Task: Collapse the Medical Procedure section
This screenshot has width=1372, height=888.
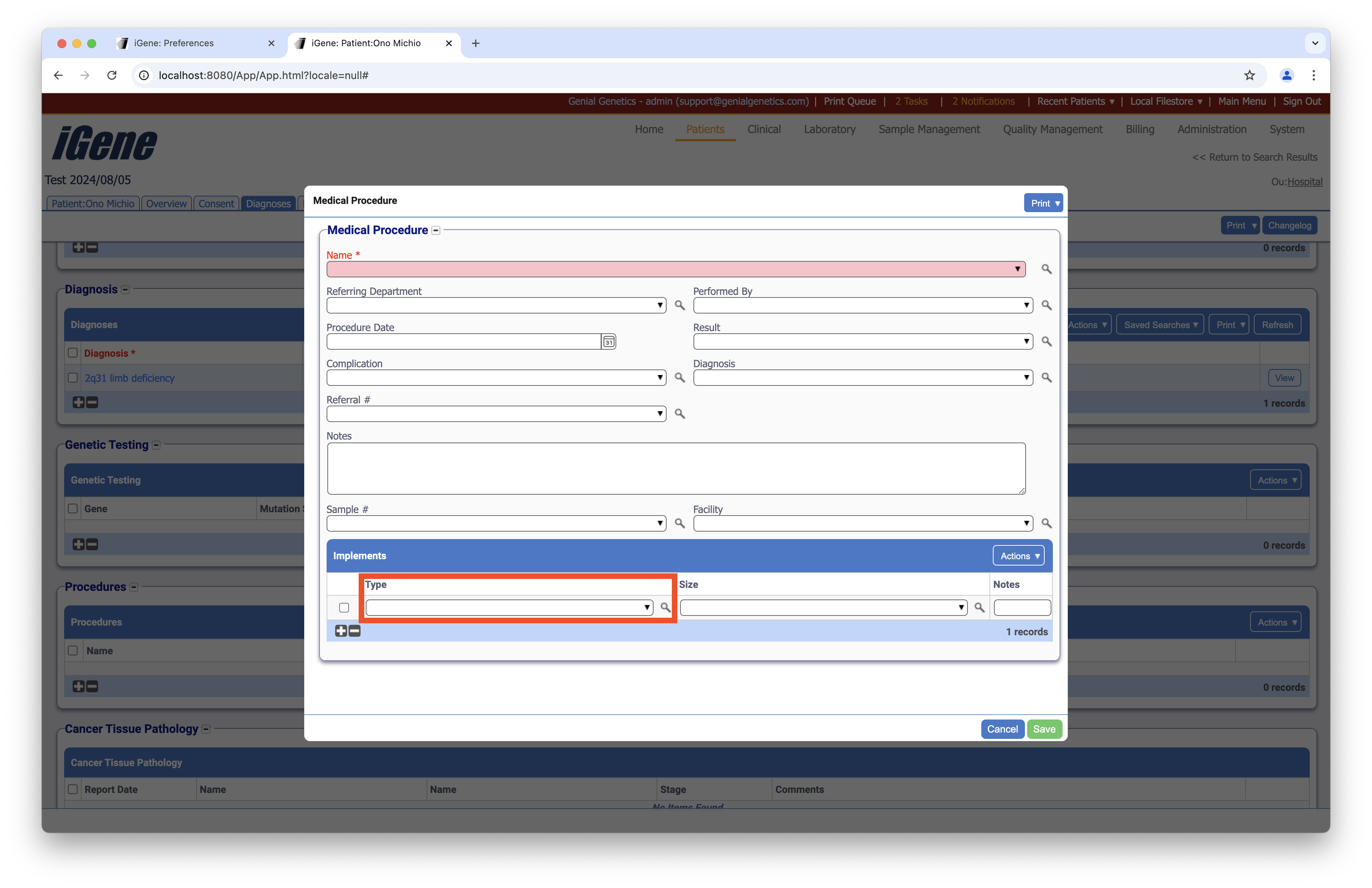Action: (x=436, y=230)
